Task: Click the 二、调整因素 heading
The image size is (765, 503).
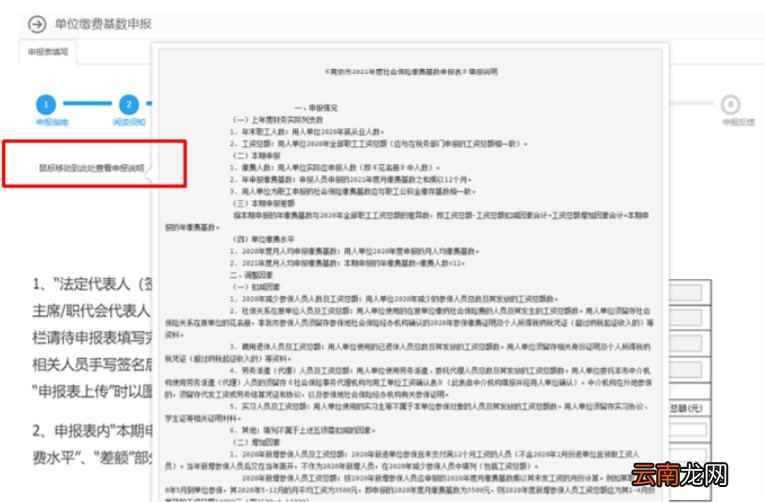Action: pyautogui.click(x=251, y=275)
